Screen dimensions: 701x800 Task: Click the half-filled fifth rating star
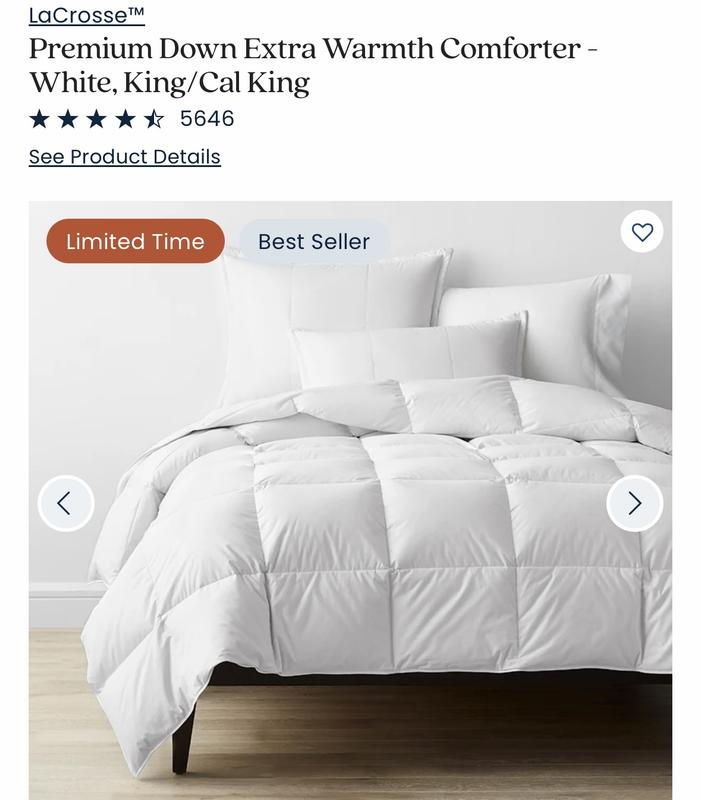154,119
